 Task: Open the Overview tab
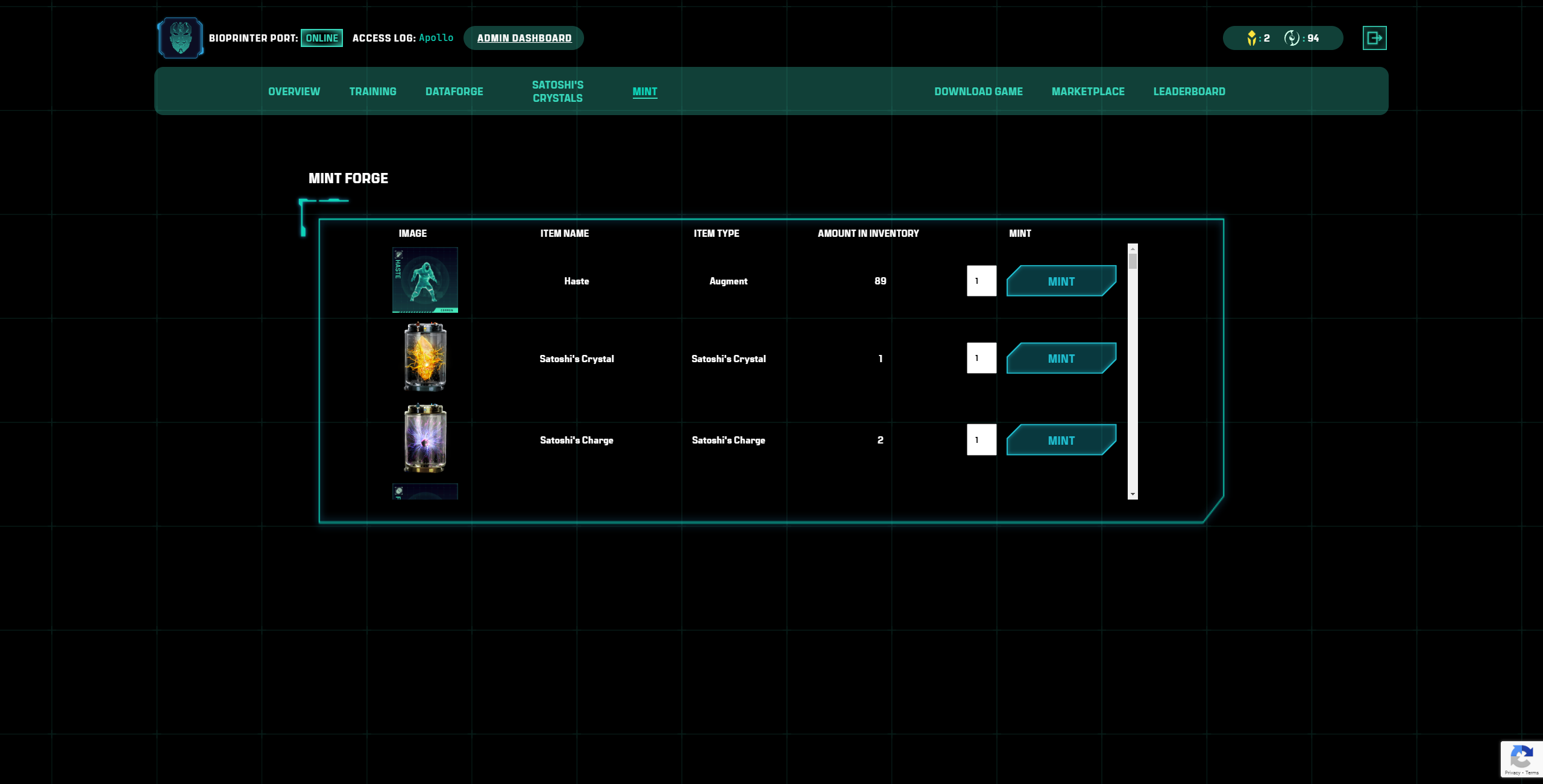(294, 92)
